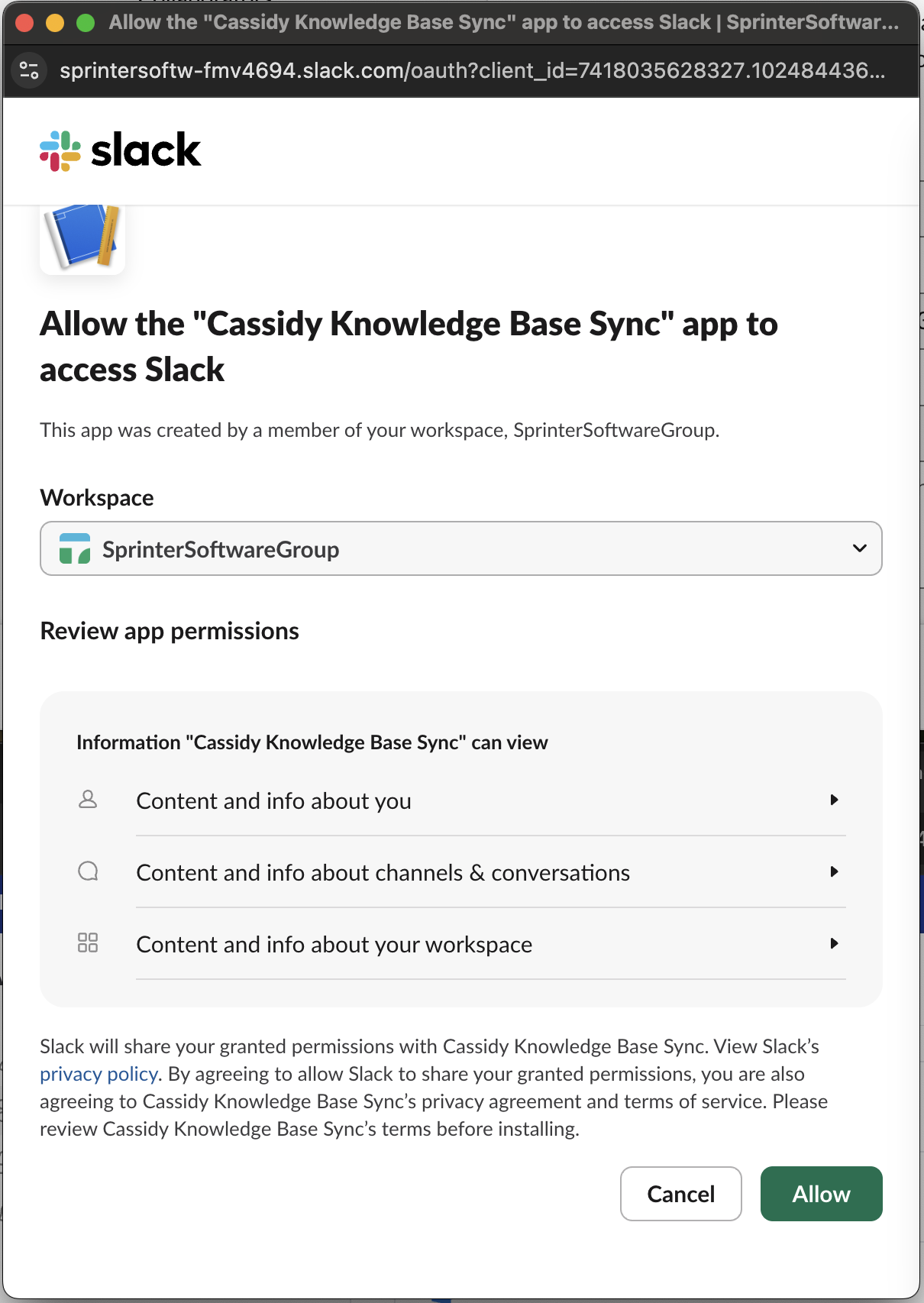Click the 'Allow the "Cassidy Knowledge Base Sync"' page title
This screenshot has width=924, height=1303.
tap(409, 347)
